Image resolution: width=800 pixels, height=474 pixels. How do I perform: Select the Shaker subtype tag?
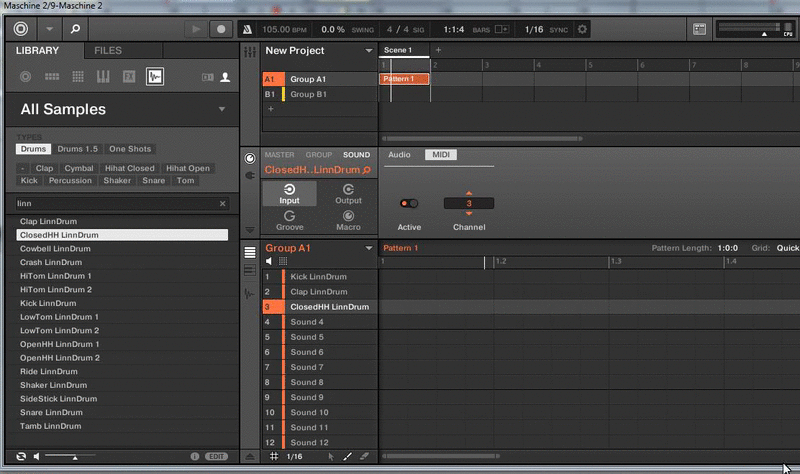point(117,181)
